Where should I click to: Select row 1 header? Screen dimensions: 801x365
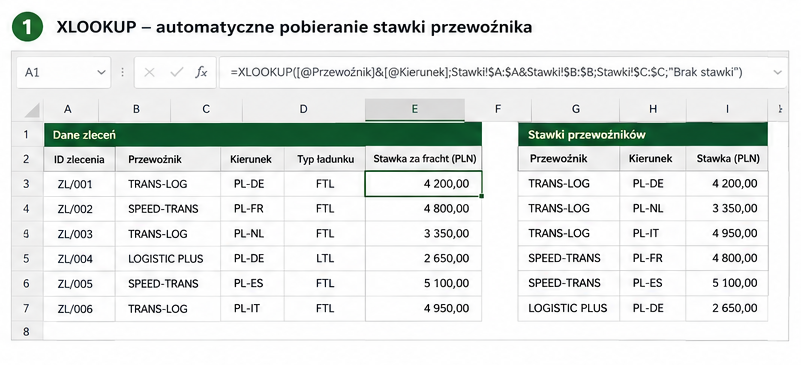[x=27, y=135]
